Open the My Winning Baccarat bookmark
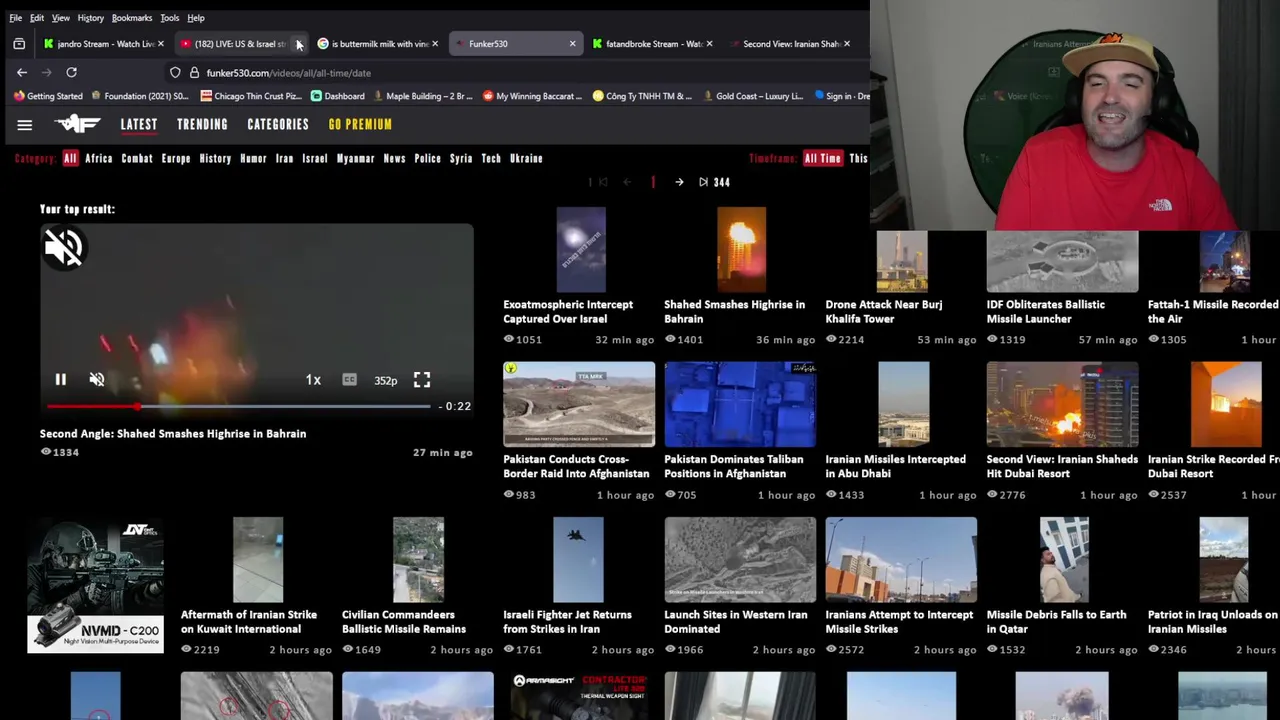 [x=532, y=96]
